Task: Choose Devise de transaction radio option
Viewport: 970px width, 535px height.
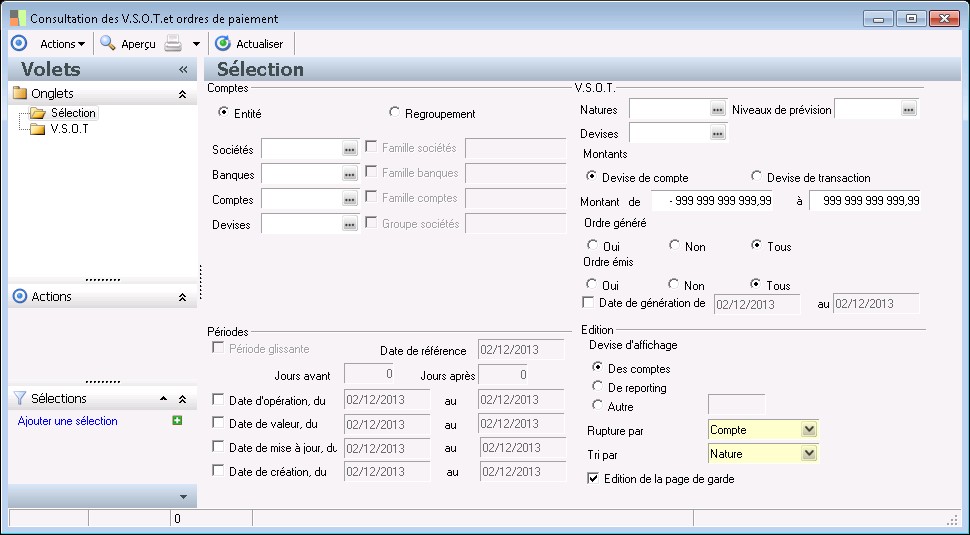Action: click(756, 177)
